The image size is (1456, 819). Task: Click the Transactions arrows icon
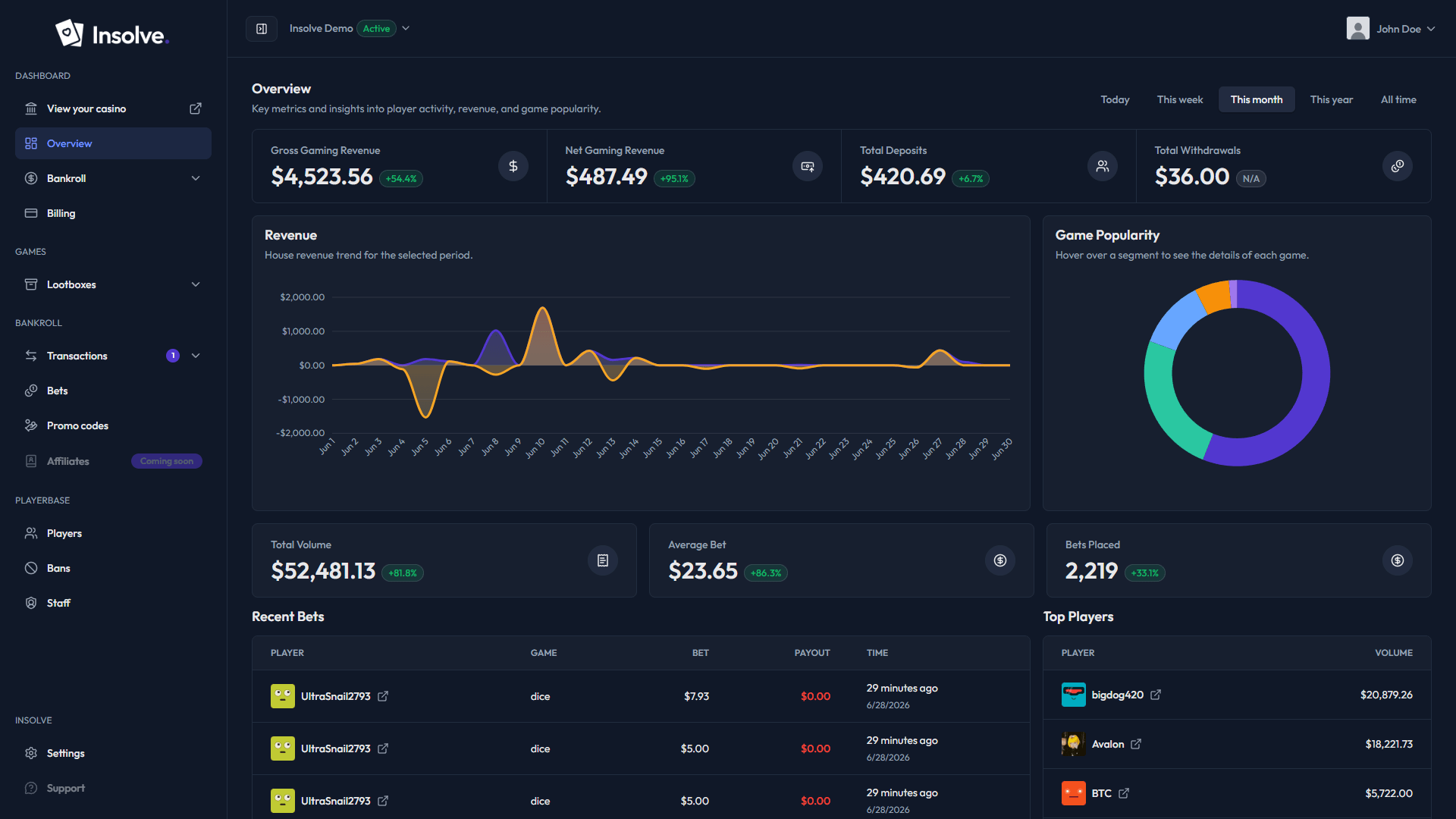pos(31,356)
